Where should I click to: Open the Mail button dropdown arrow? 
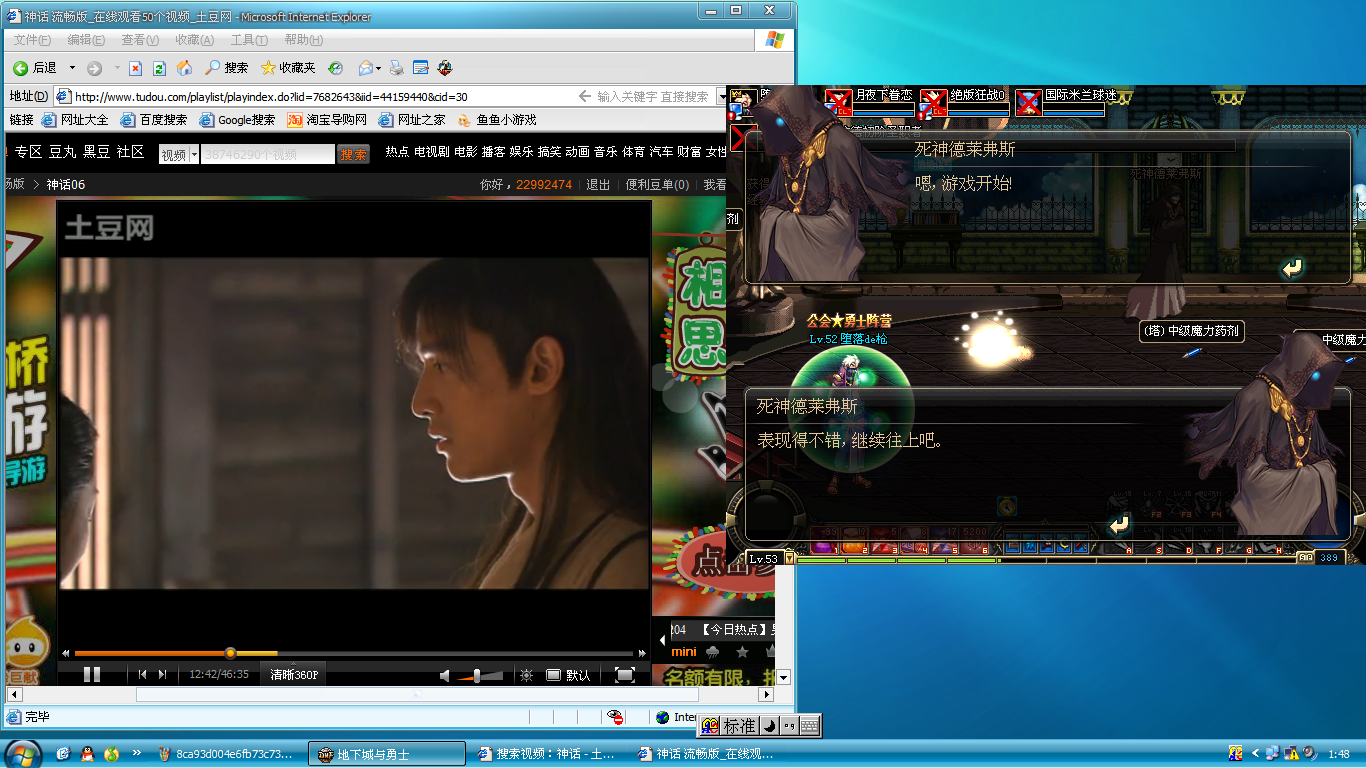click(378, 68)
